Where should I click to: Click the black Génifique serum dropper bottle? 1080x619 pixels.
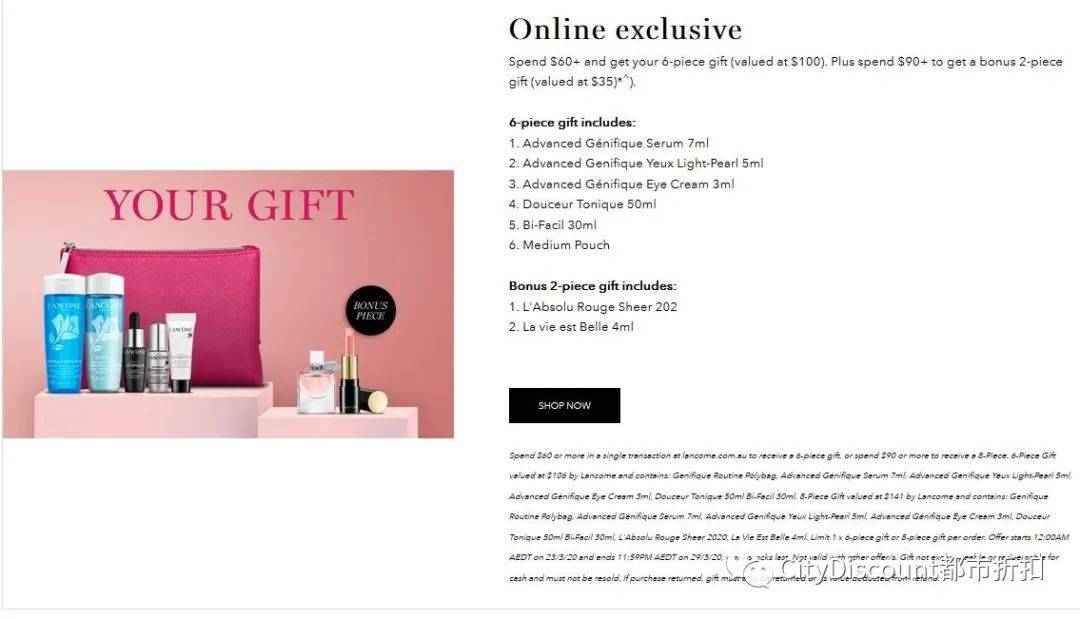click(134, 353)
